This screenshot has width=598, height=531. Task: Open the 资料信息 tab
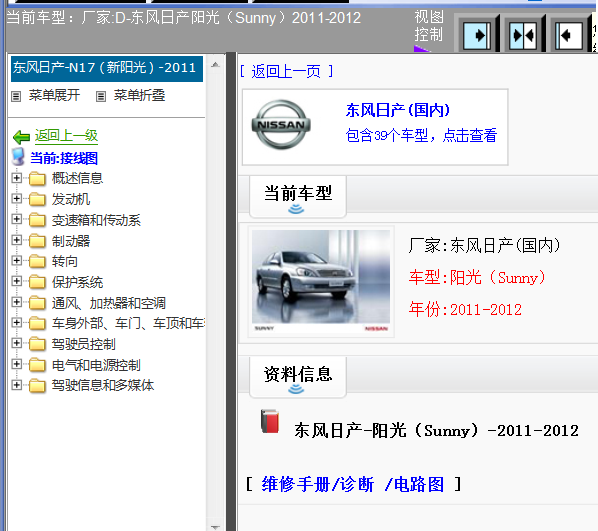tap(298, 377)
